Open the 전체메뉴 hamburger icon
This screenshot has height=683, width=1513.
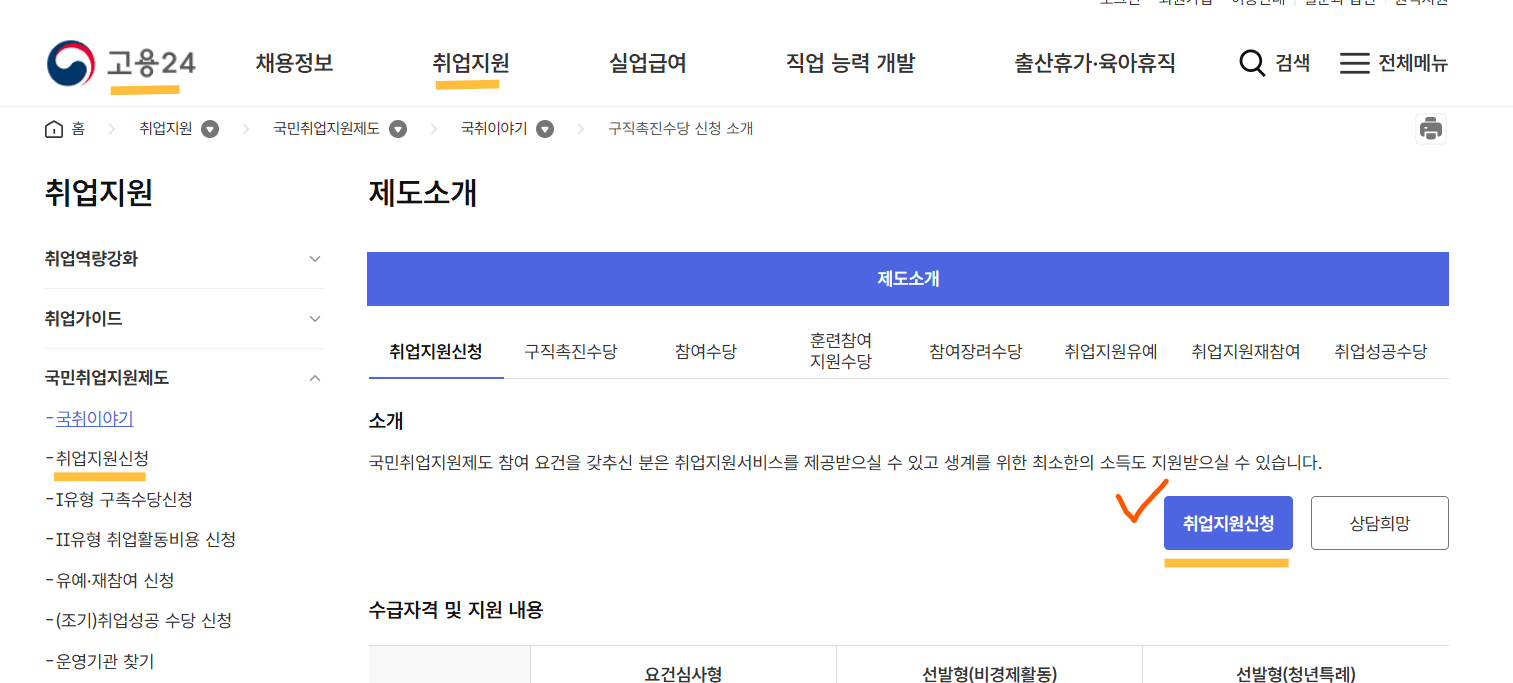[1354, 62]
